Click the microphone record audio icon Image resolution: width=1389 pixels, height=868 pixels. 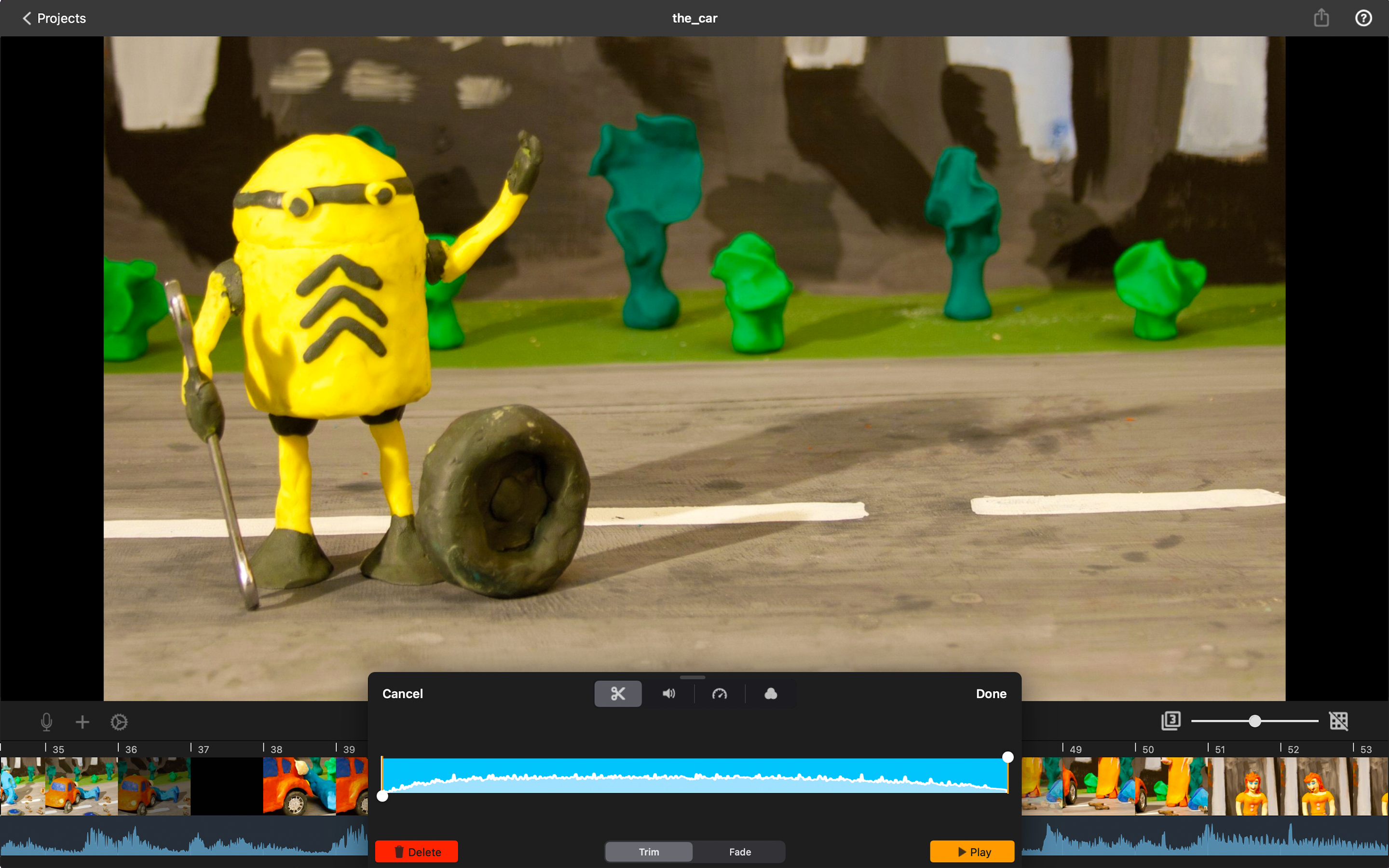[x=46, y=721]
